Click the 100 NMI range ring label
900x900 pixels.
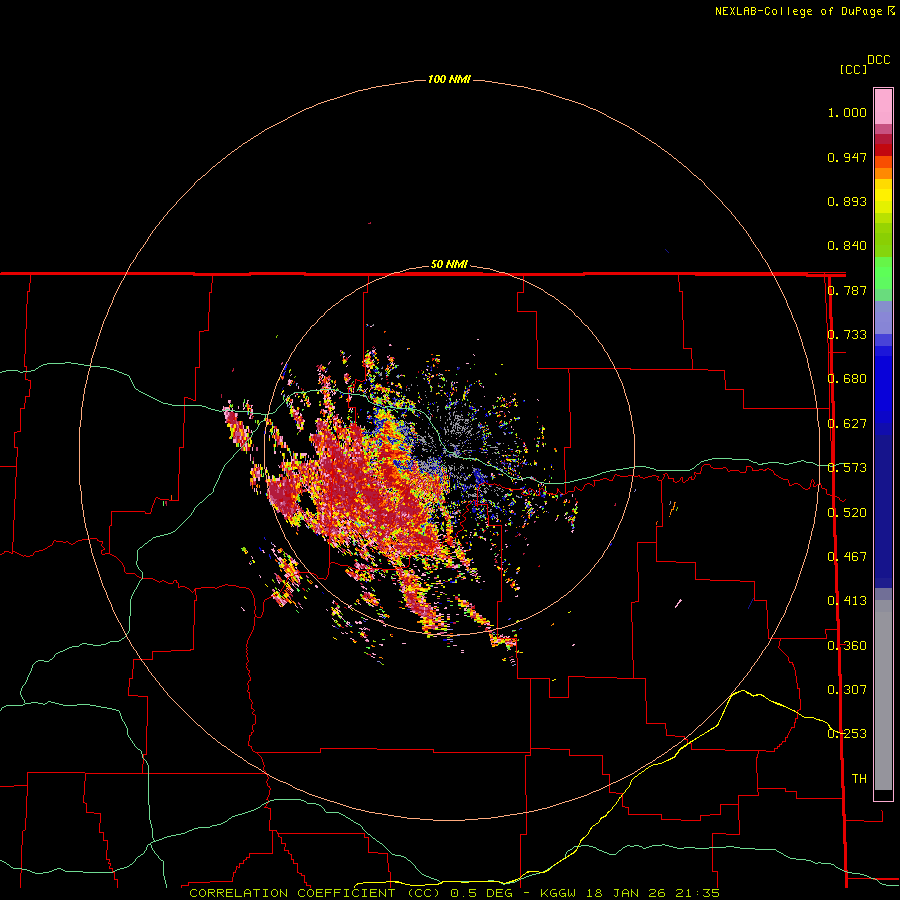click(x=449, y=79)
